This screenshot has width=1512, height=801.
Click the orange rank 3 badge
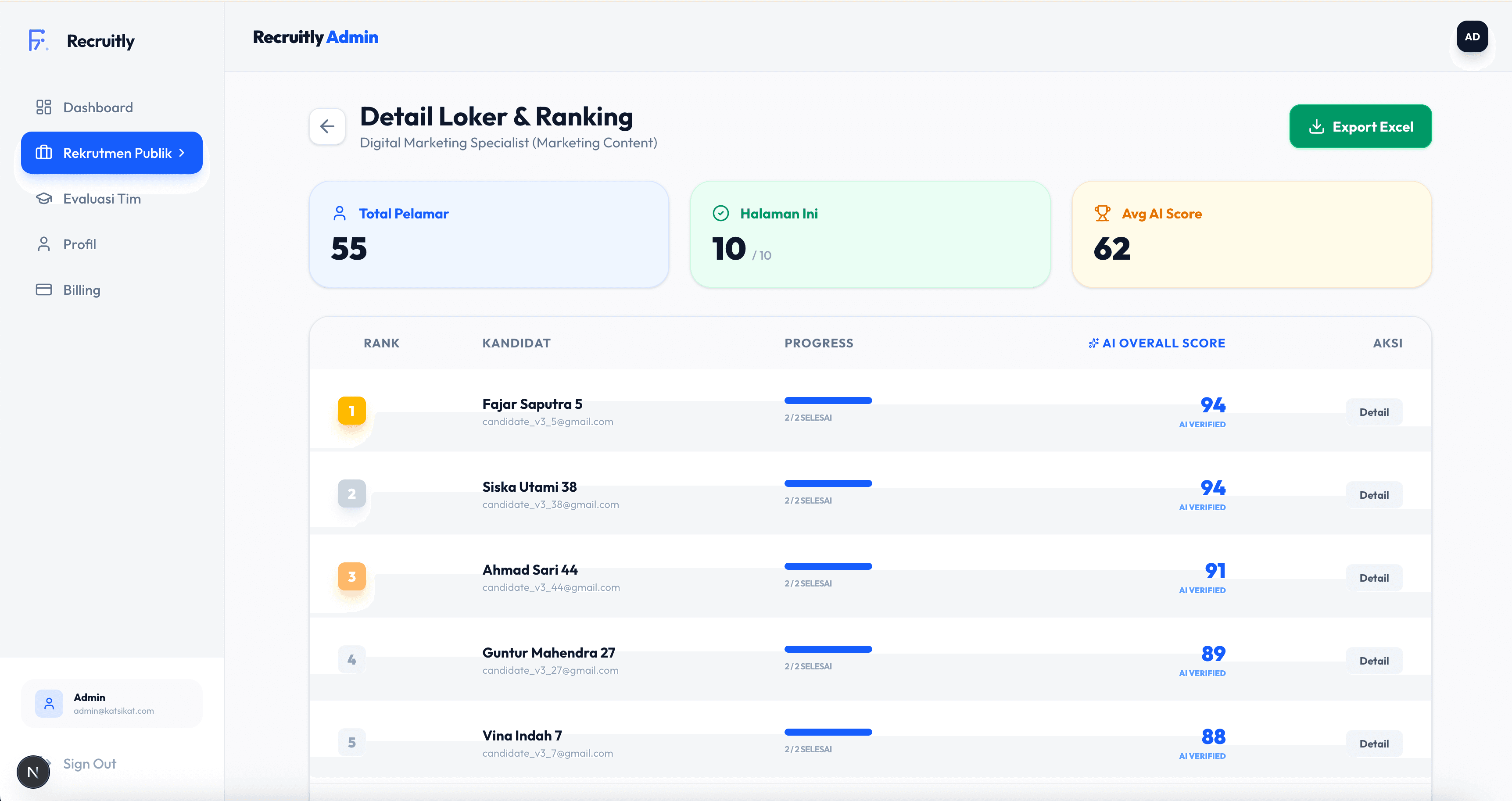point(351,576)
